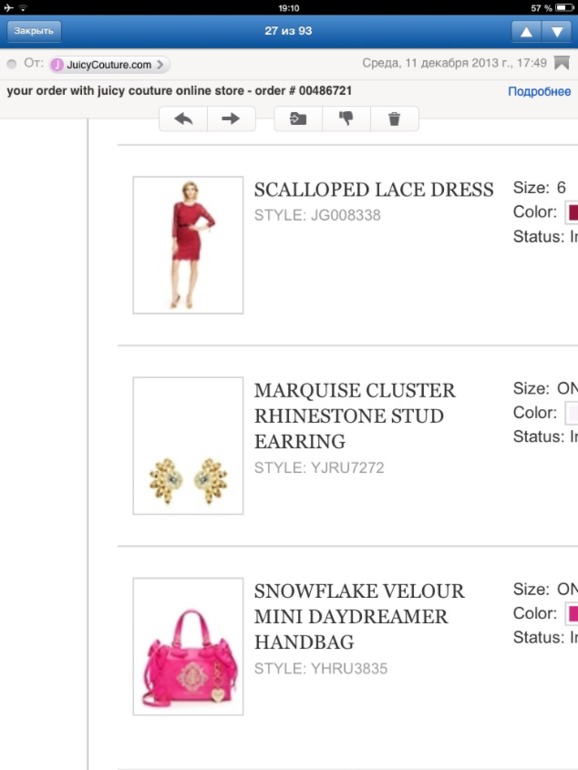Select STYLE: JG008338 text

tap(317, 216)
